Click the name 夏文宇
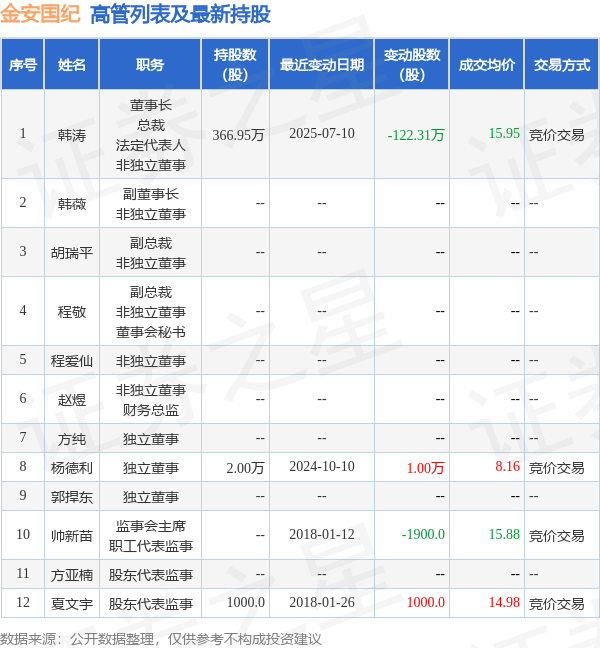This screenshot has width=600, height=648. pyautogui.click(x=71, y=604)
